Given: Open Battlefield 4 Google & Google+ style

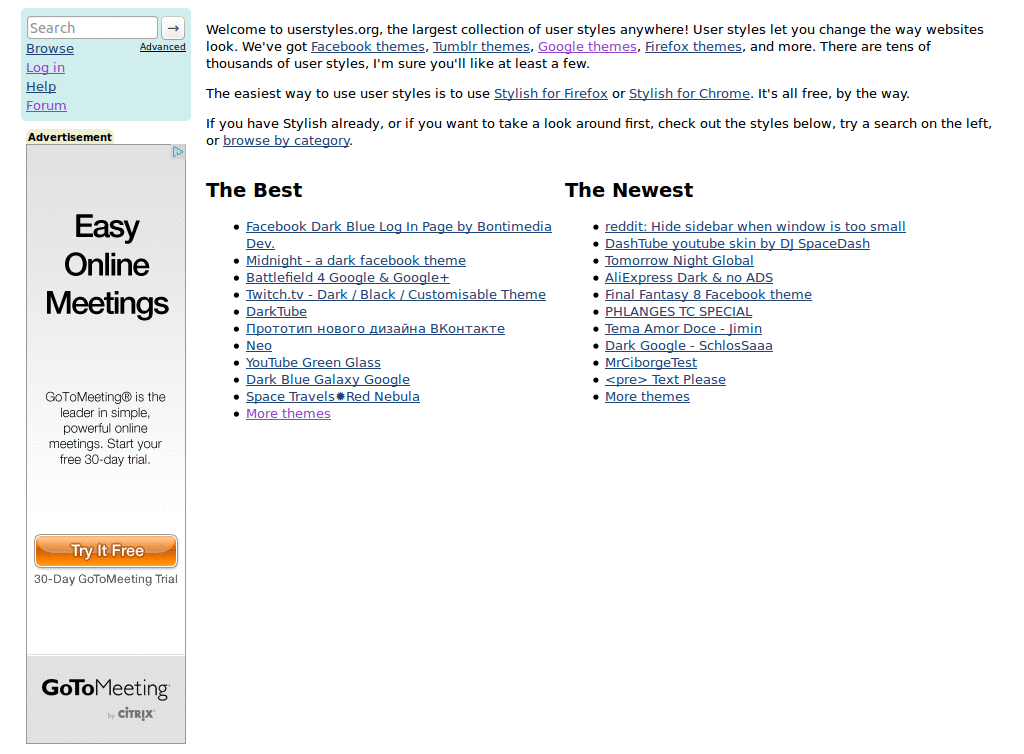Looking at the screenshot, I should (347, 277).
